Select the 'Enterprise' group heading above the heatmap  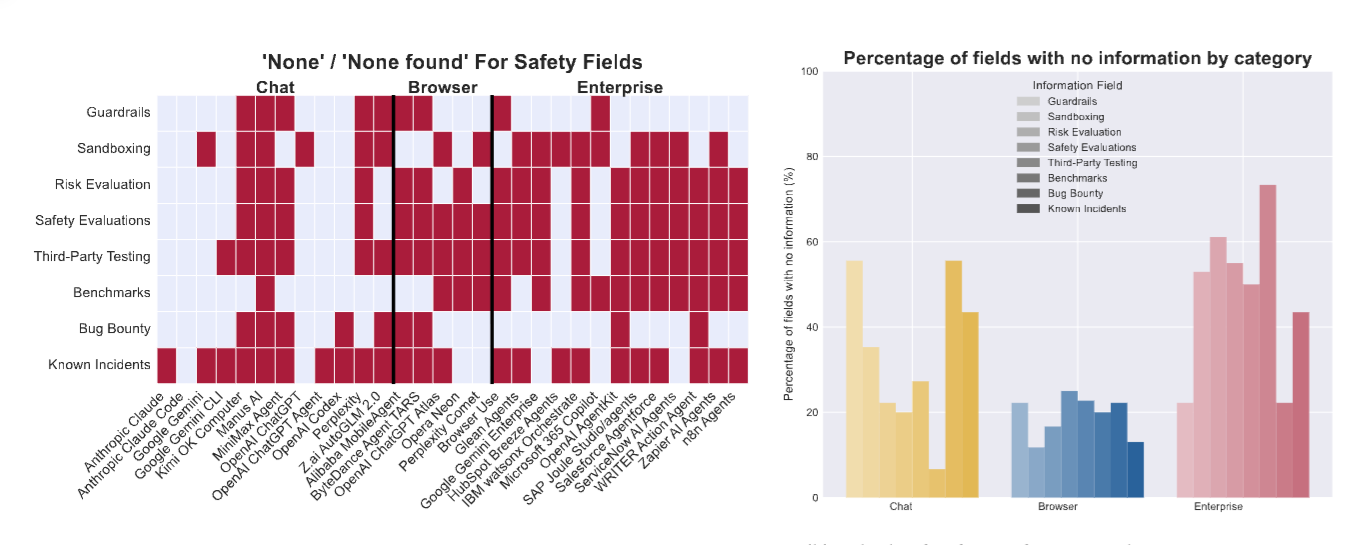[620, 87]
